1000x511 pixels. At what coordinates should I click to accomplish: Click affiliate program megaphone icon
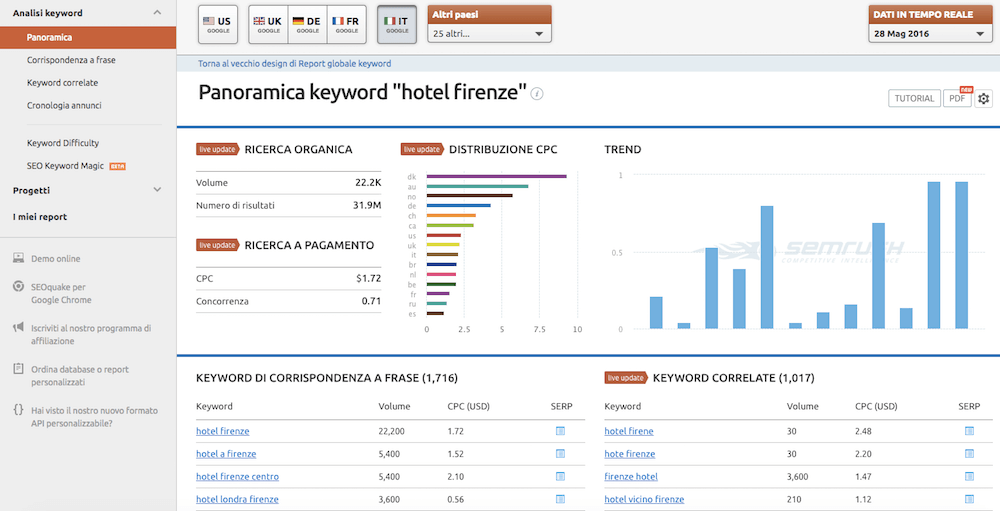pyautogui.click(x=18, y=328)
